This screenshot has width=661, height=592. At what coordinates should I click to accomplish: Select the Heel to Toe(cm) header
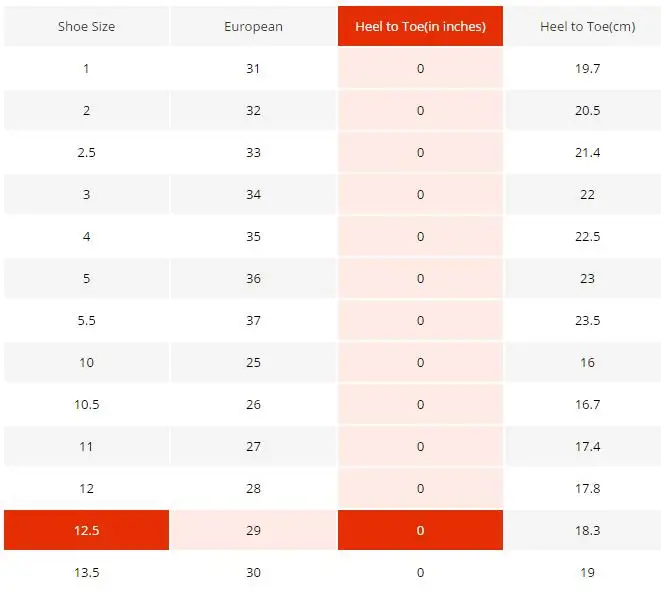point(588,26)
